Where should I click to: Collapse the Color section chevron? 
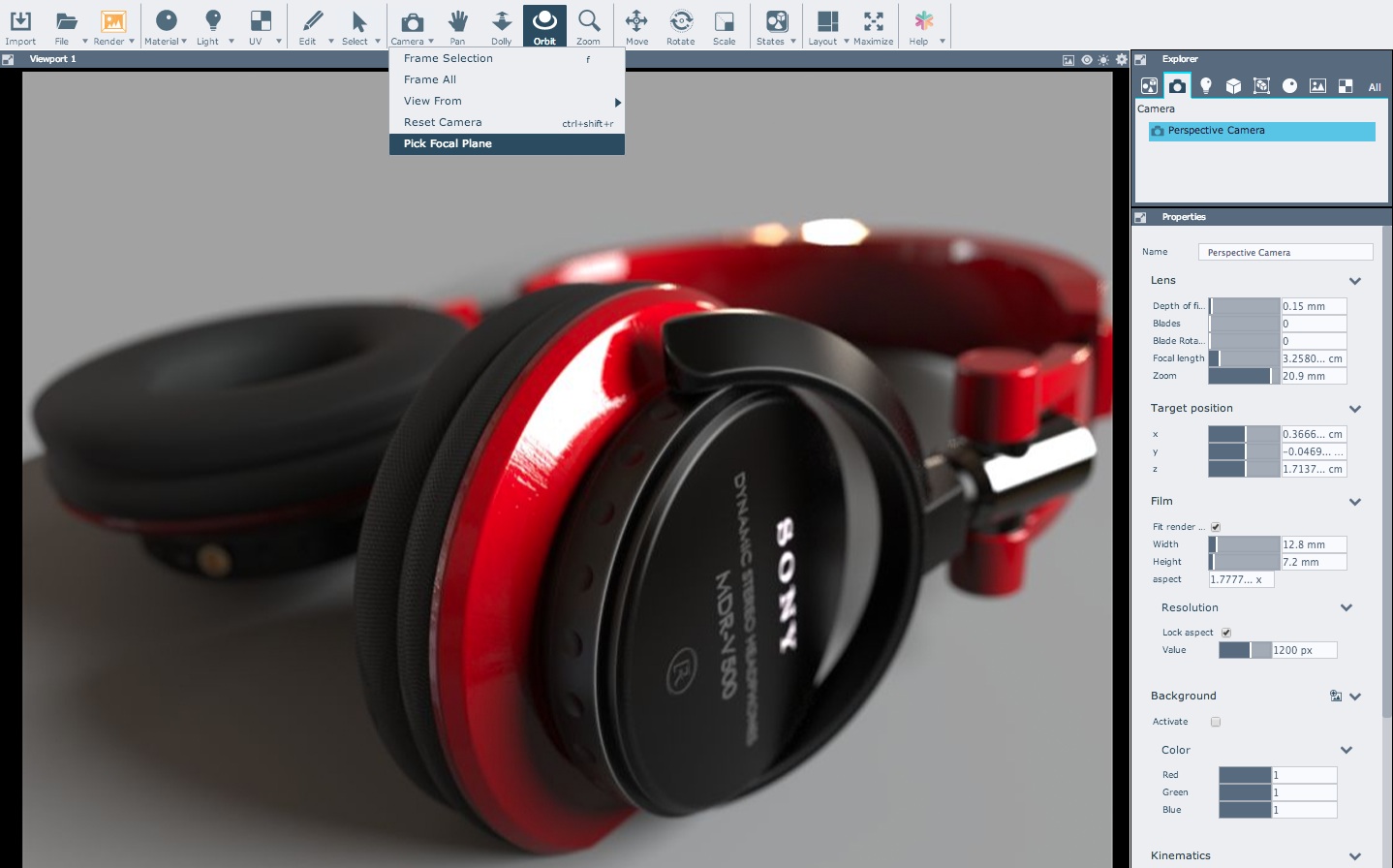pyautogui.click(x=1347, y=751)
